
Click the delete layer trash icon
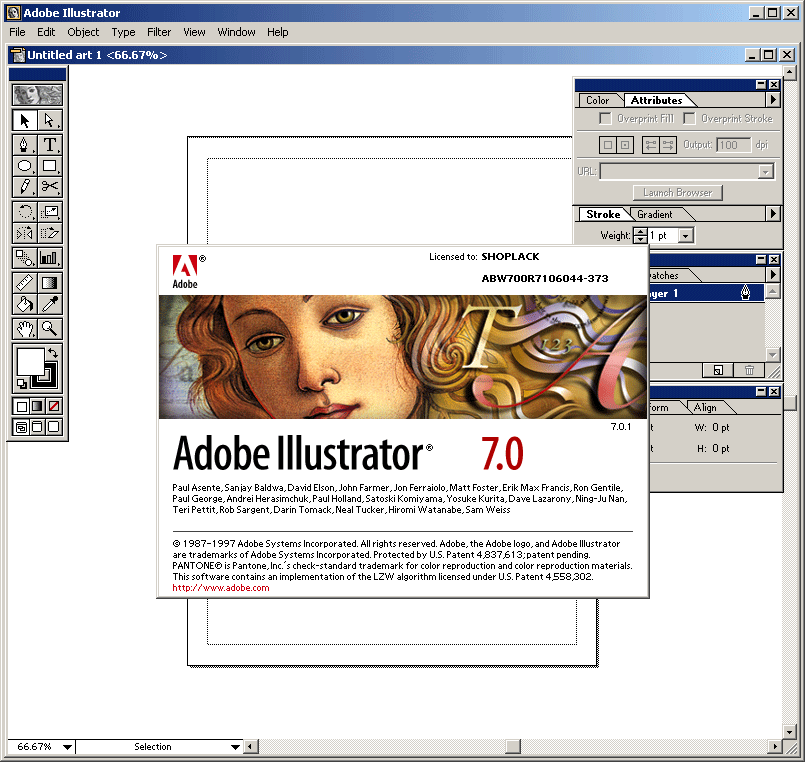[x=749, y=370]
